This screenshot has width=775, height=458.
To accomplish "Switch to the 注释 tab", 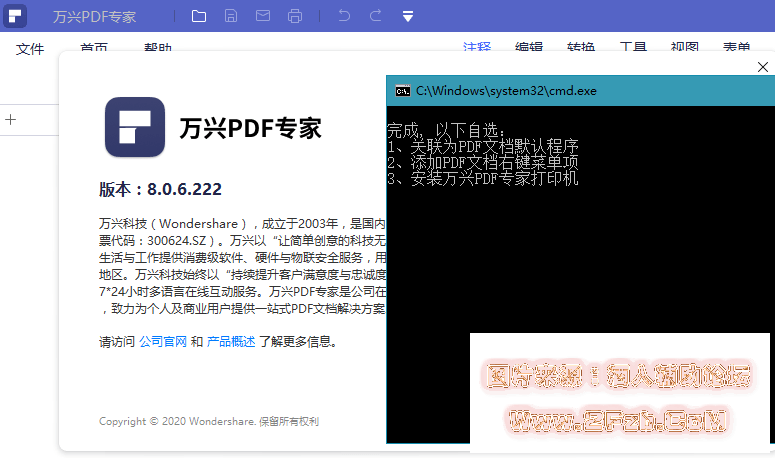I will 477,47.
